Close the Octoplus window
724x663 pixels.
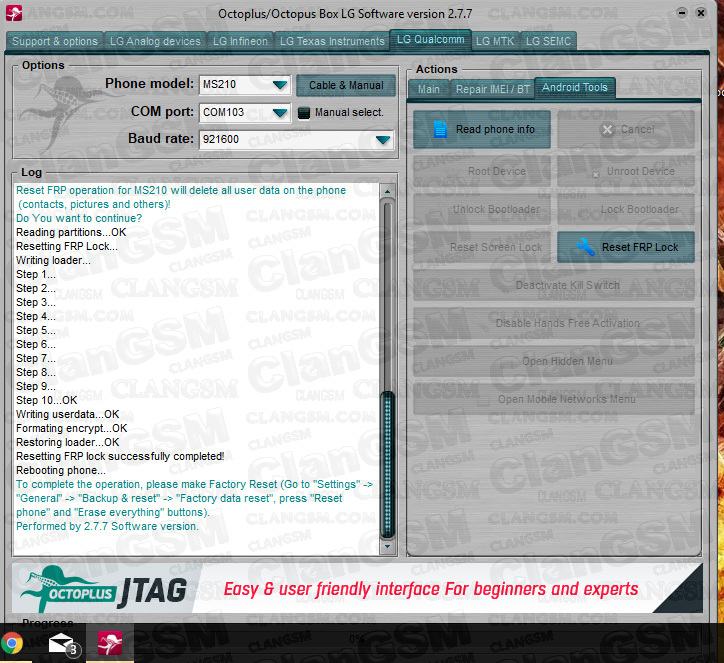tap(700, 13)
